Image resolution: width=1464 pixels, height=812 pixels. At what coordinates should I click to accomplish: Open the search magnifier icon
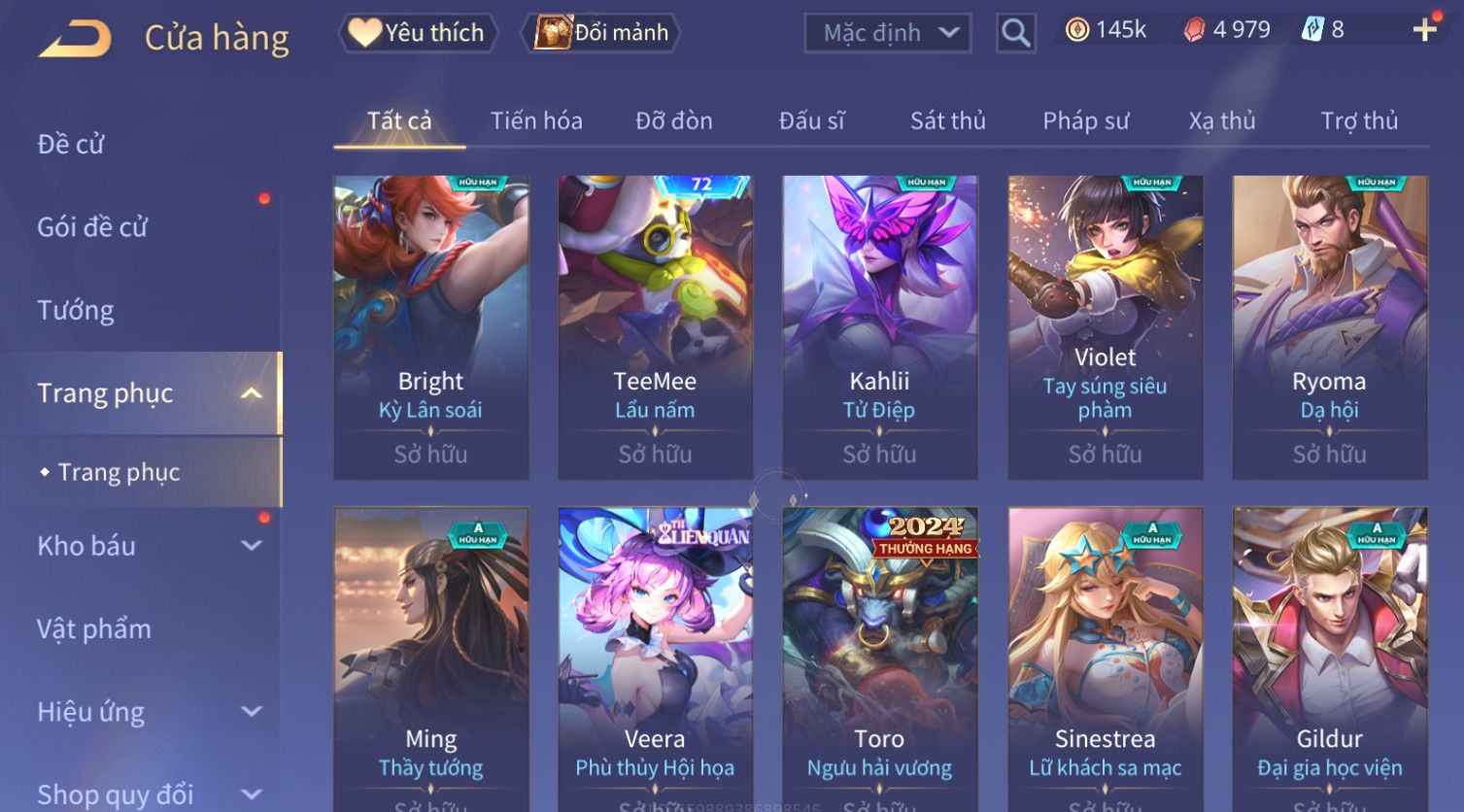point(1016,33)
